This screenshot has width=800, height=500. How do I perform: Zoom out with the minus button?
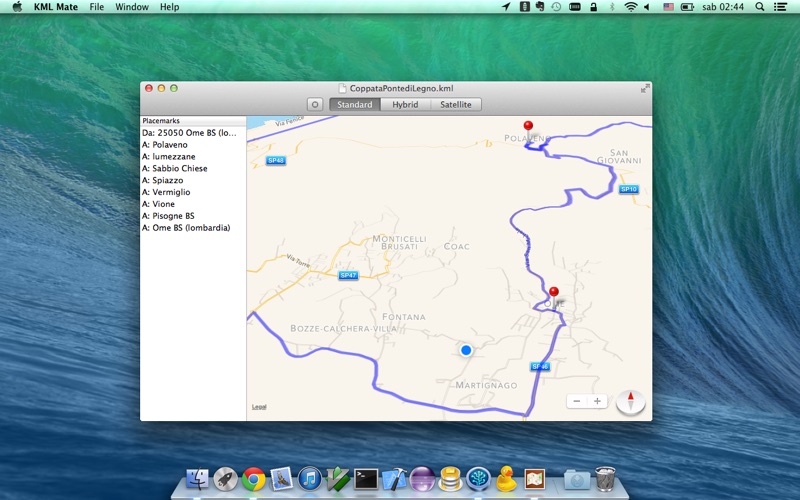pyautogui.click(x=577, y=401)
